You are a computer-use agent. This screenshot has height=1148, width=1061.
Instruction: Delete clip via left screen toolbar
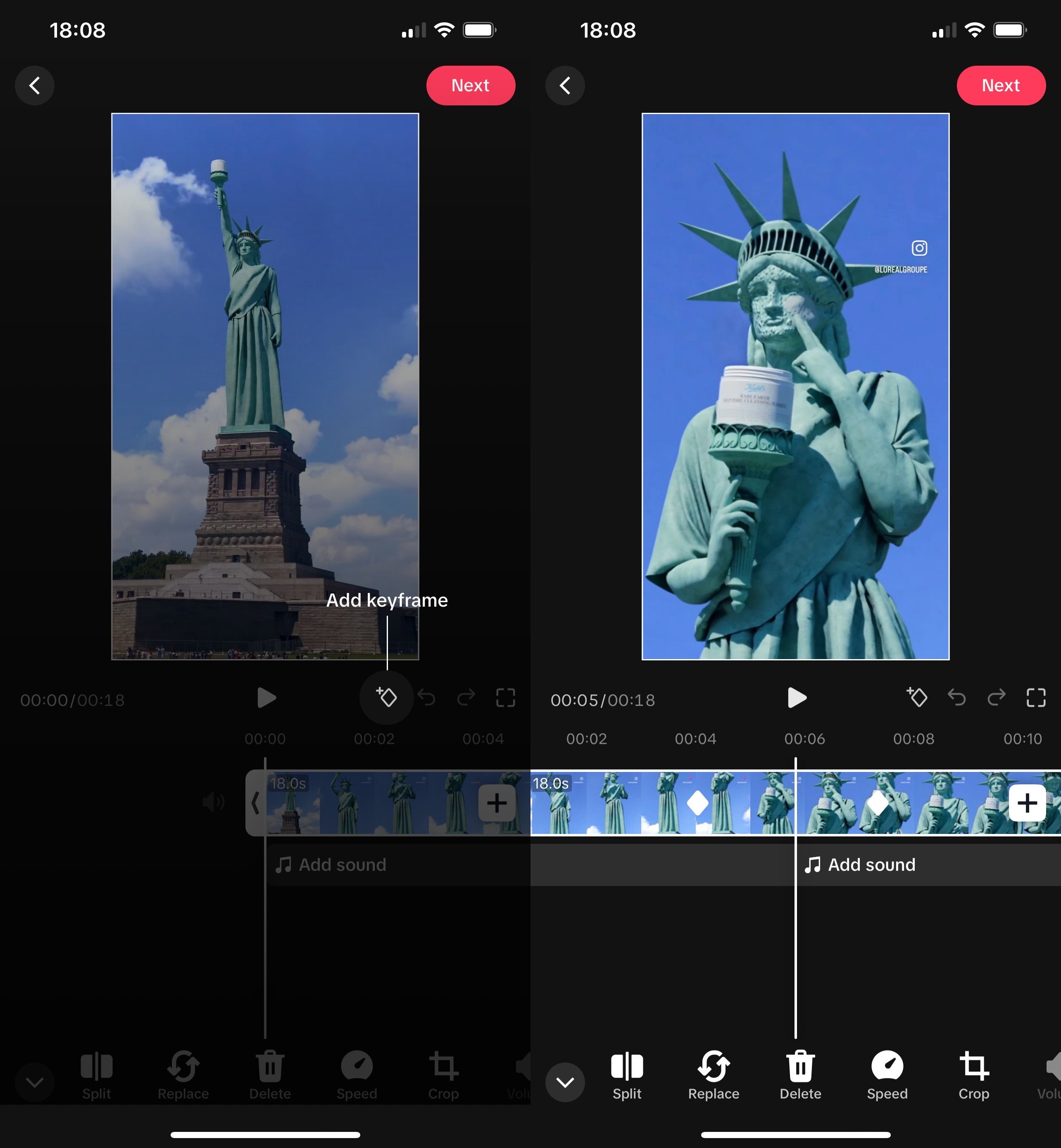coord(270,1076)
